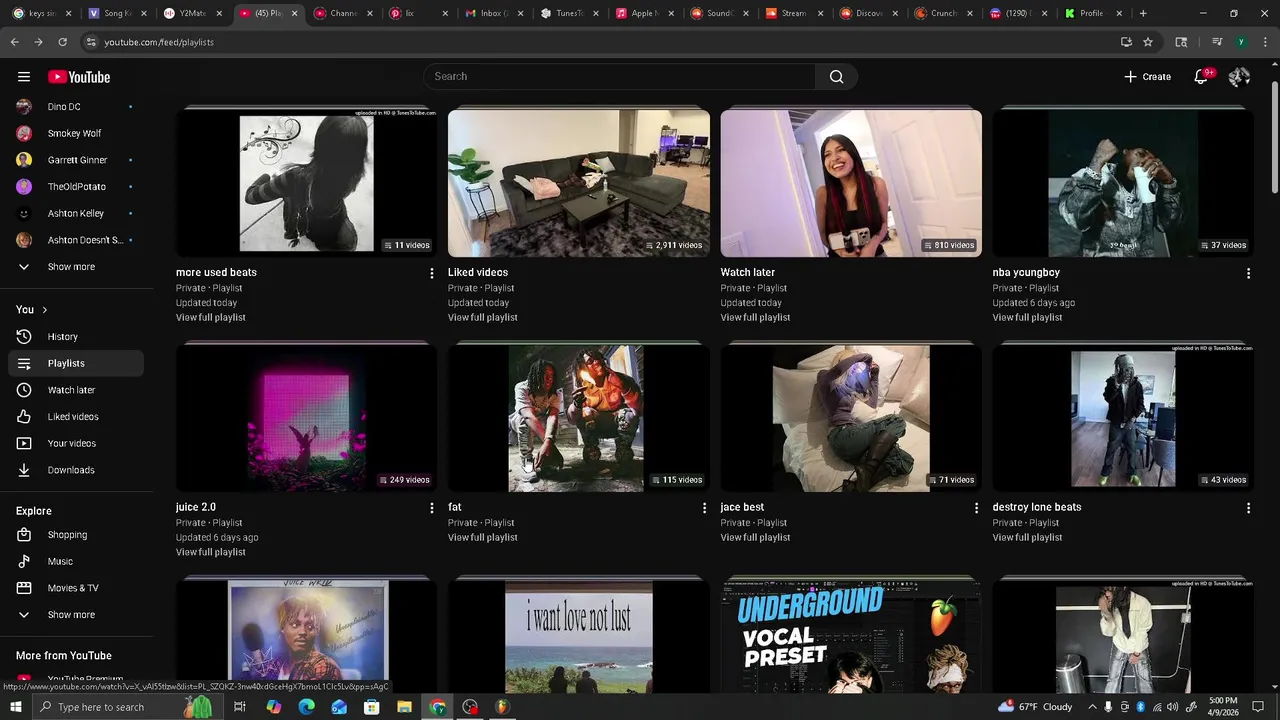View full playlist for Liked videos

pyautogui.click(x=482, y=317)
